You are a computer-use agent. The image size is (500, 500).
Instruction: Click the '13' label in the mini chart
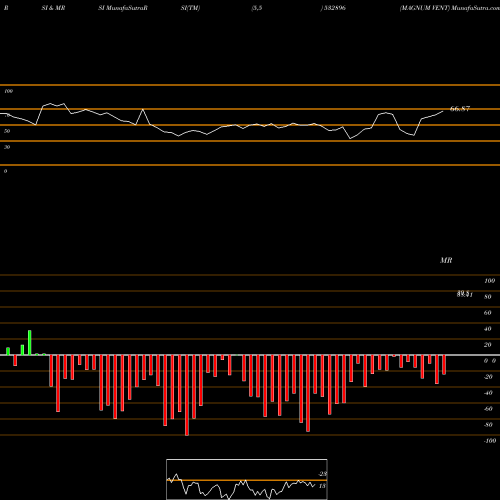(x=322, y=486)
